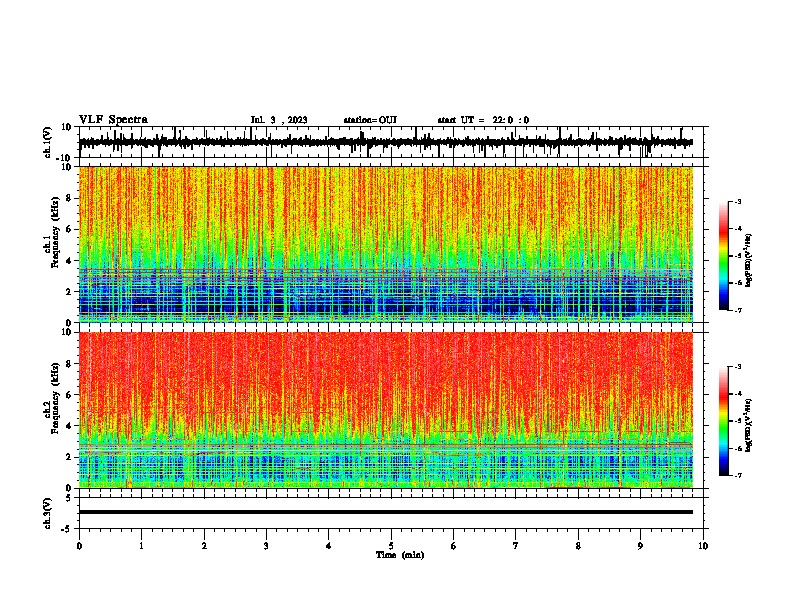Screen dimensions: 792x612
Task: Click time axis tick label '9'
Action: 640,546
